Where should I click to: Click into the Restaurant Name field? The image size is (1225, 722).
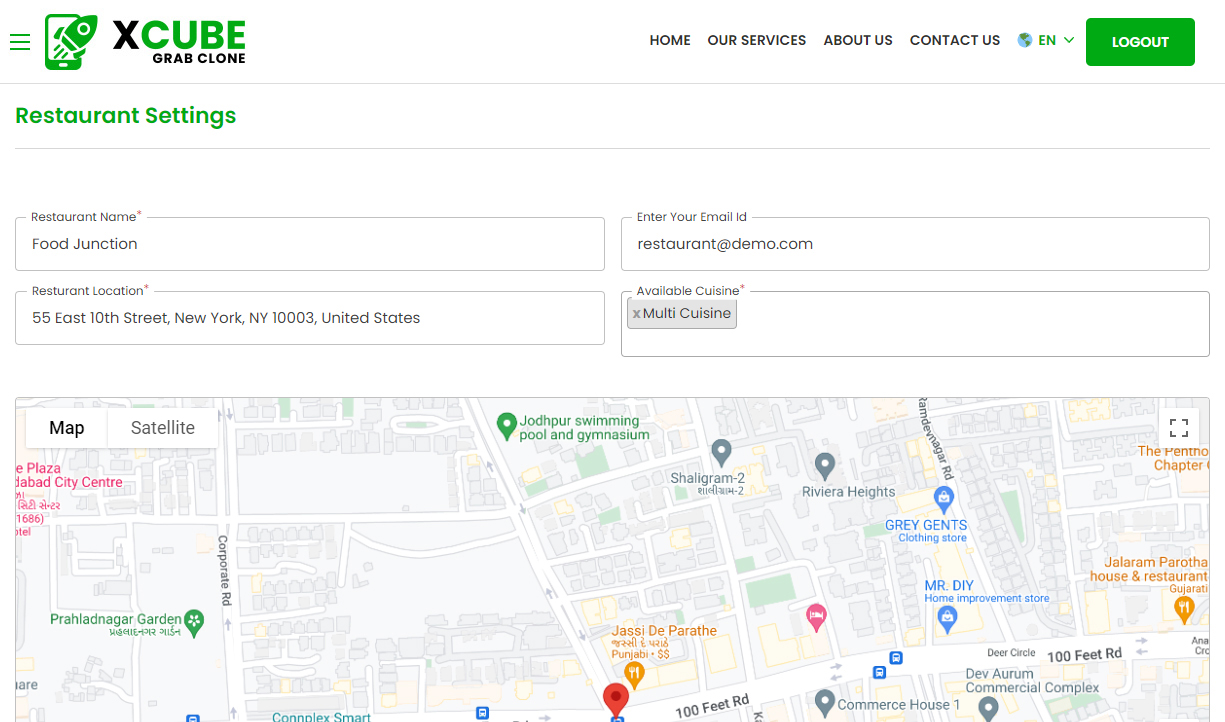[310, 244]
